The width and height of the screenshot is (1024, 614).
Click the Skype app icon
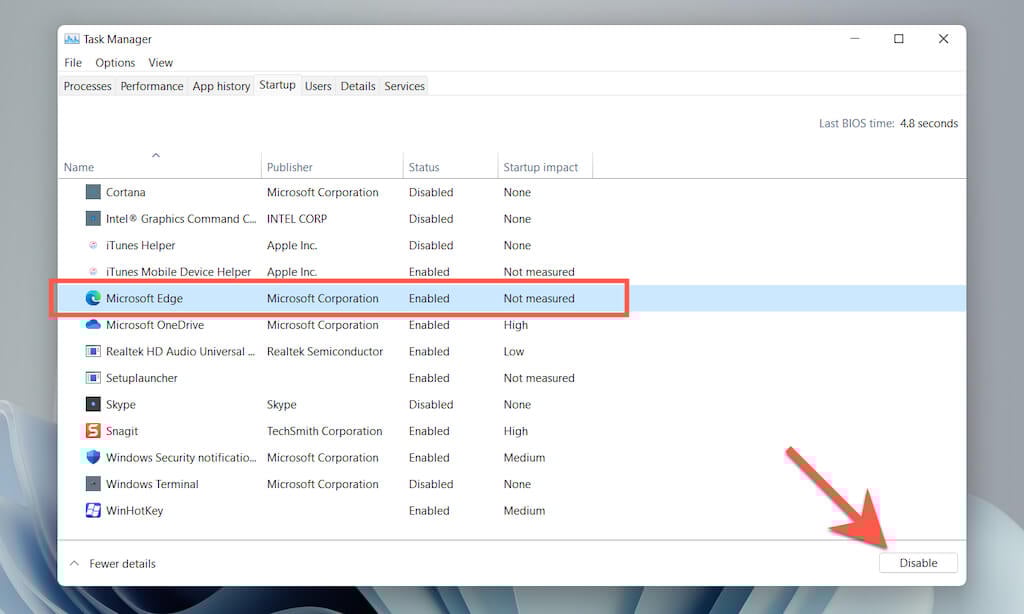[x=93, y=404]
